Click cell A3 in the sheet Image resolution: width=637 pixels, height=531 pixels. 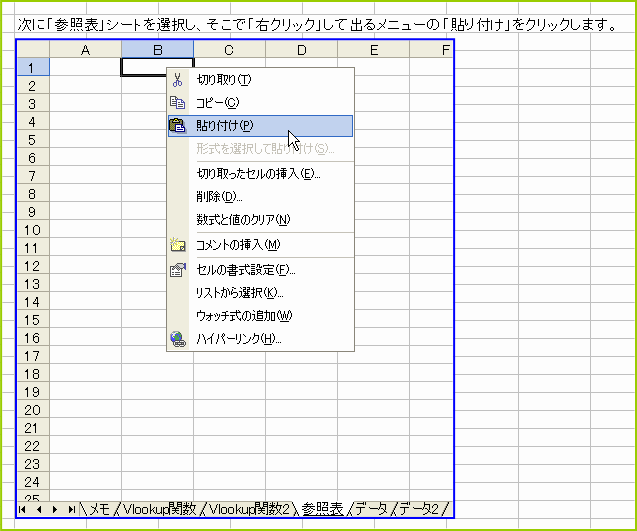(x=85, y=104)
